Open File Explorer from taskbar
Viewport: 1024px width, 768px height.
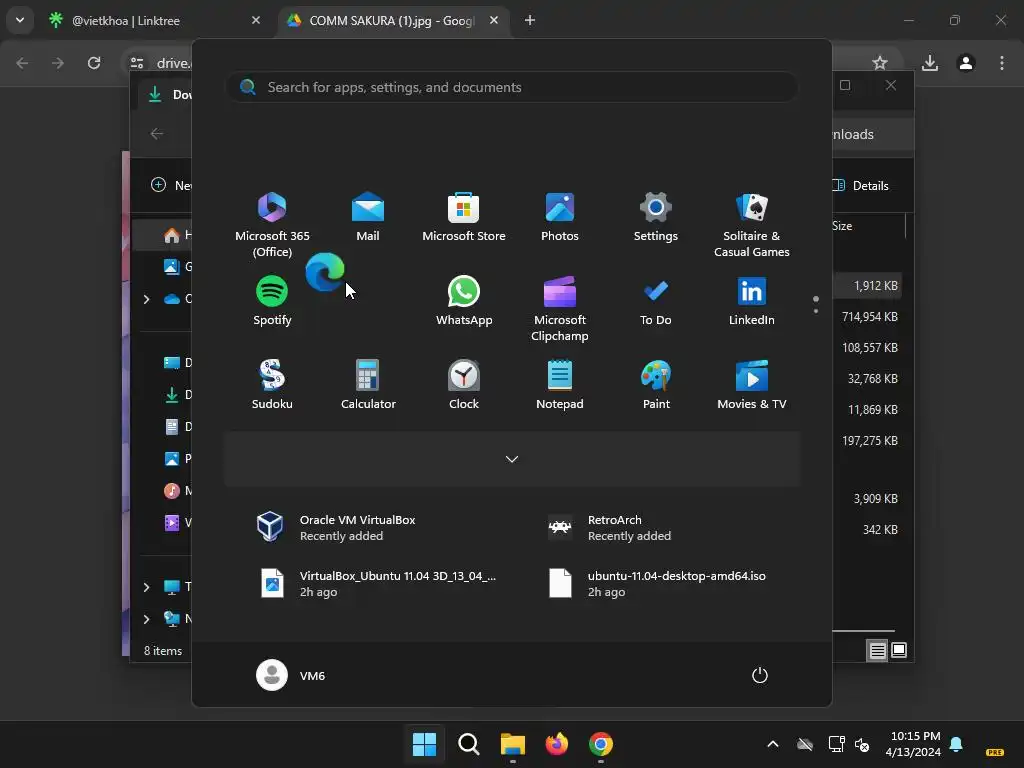pyautogui.click(x=513, y=744)
